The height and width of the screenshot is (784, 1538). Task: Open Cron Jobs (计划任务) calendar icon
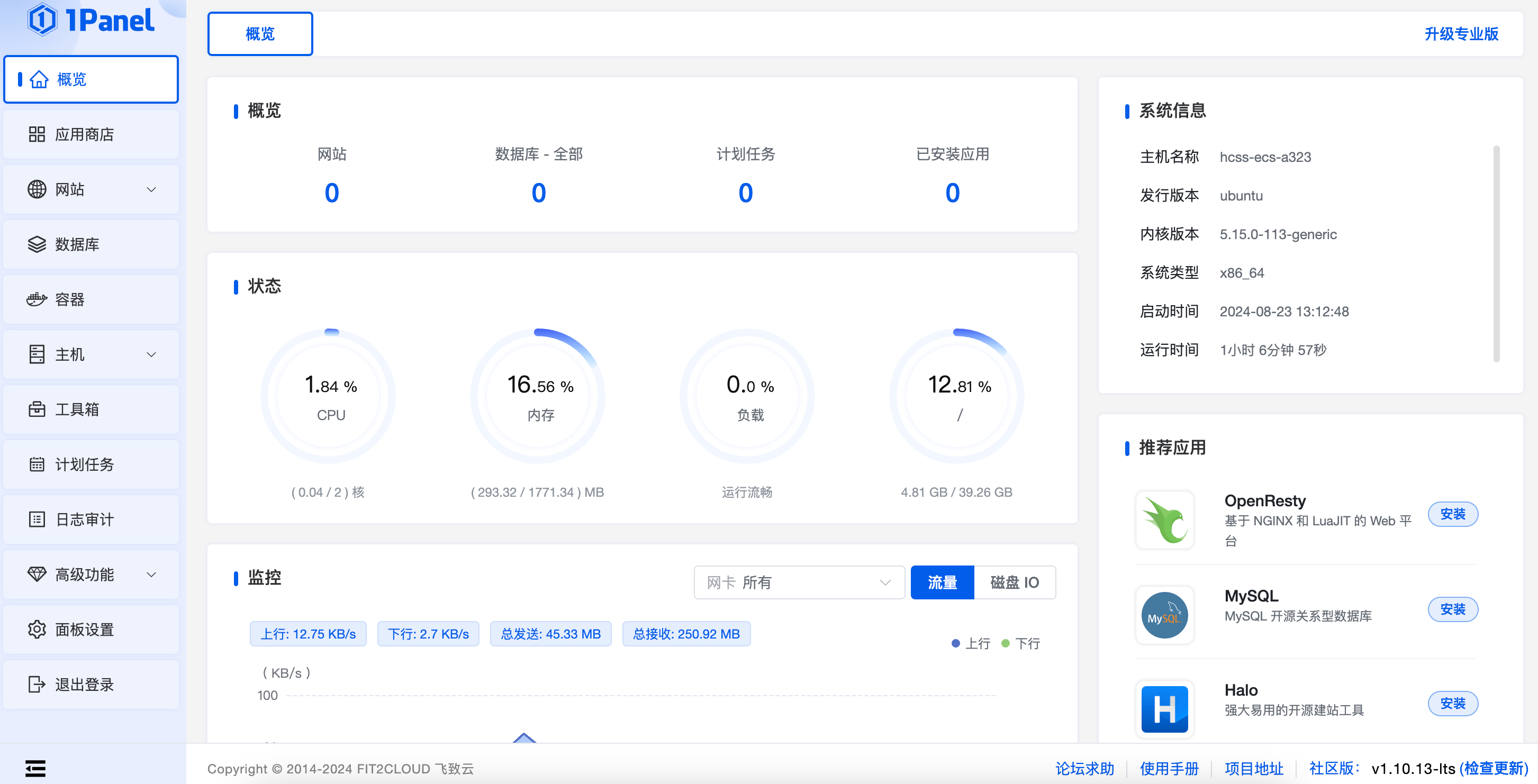click(37, 464)
